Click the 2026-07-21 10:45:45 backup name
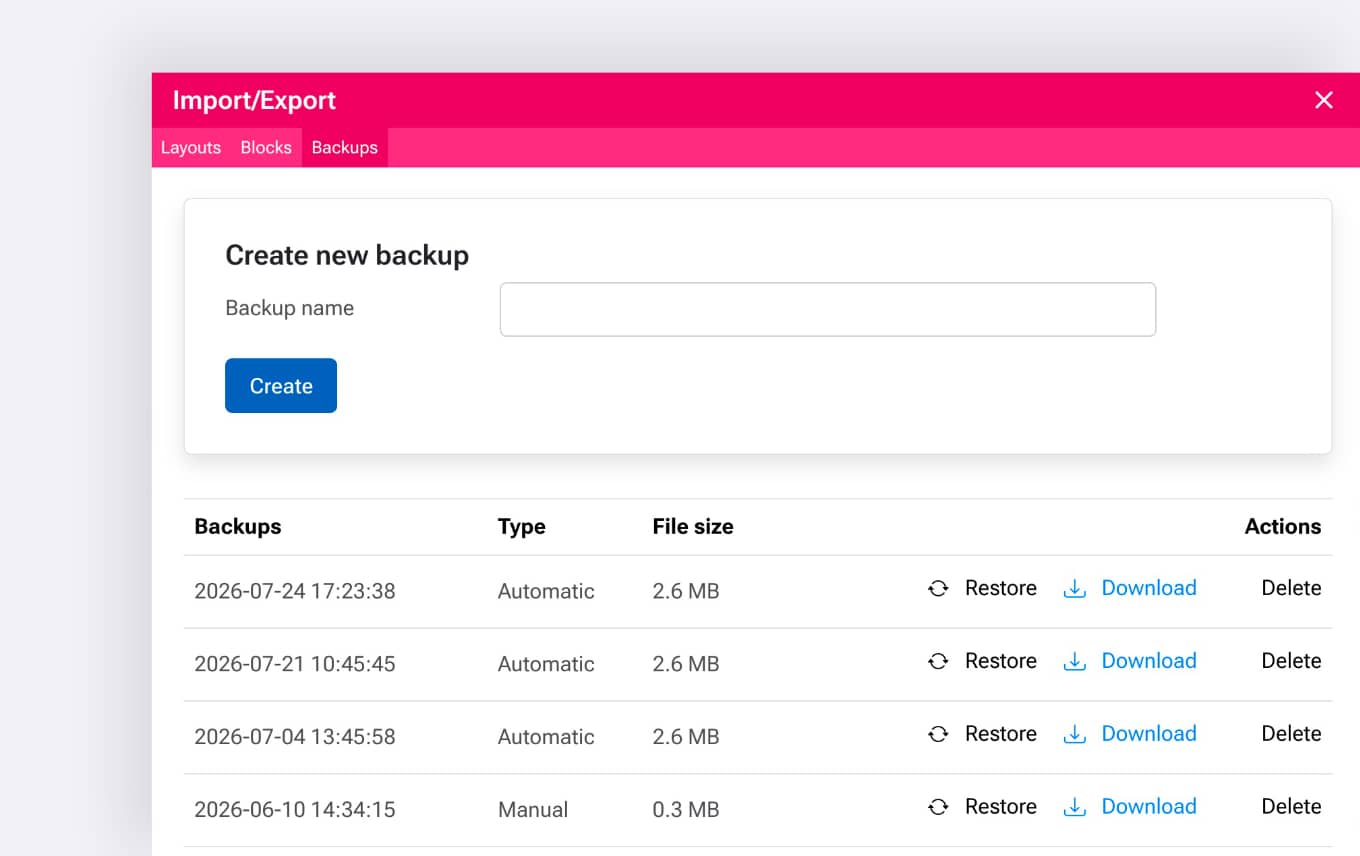The height and width of the screenshot is (856, 1360). (295, 664)
